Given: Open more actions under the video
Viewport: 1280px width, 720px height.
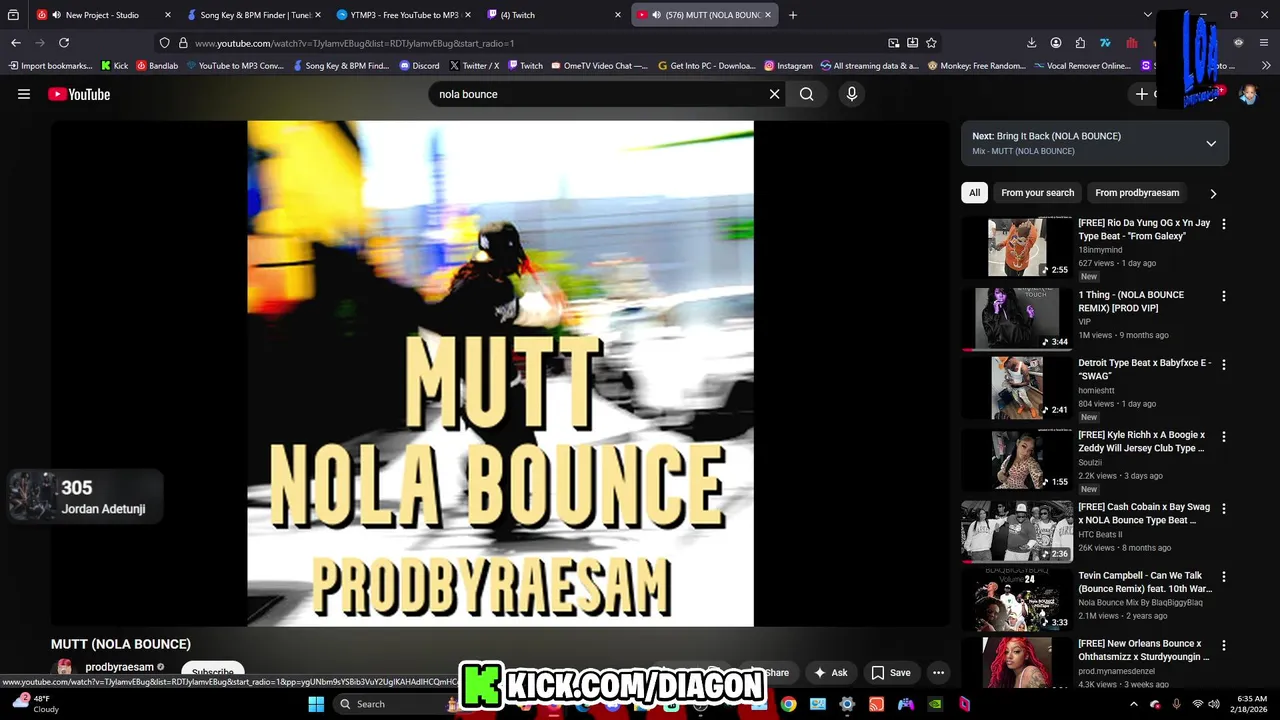Looking at the screenshot, I should coord(938,673).
